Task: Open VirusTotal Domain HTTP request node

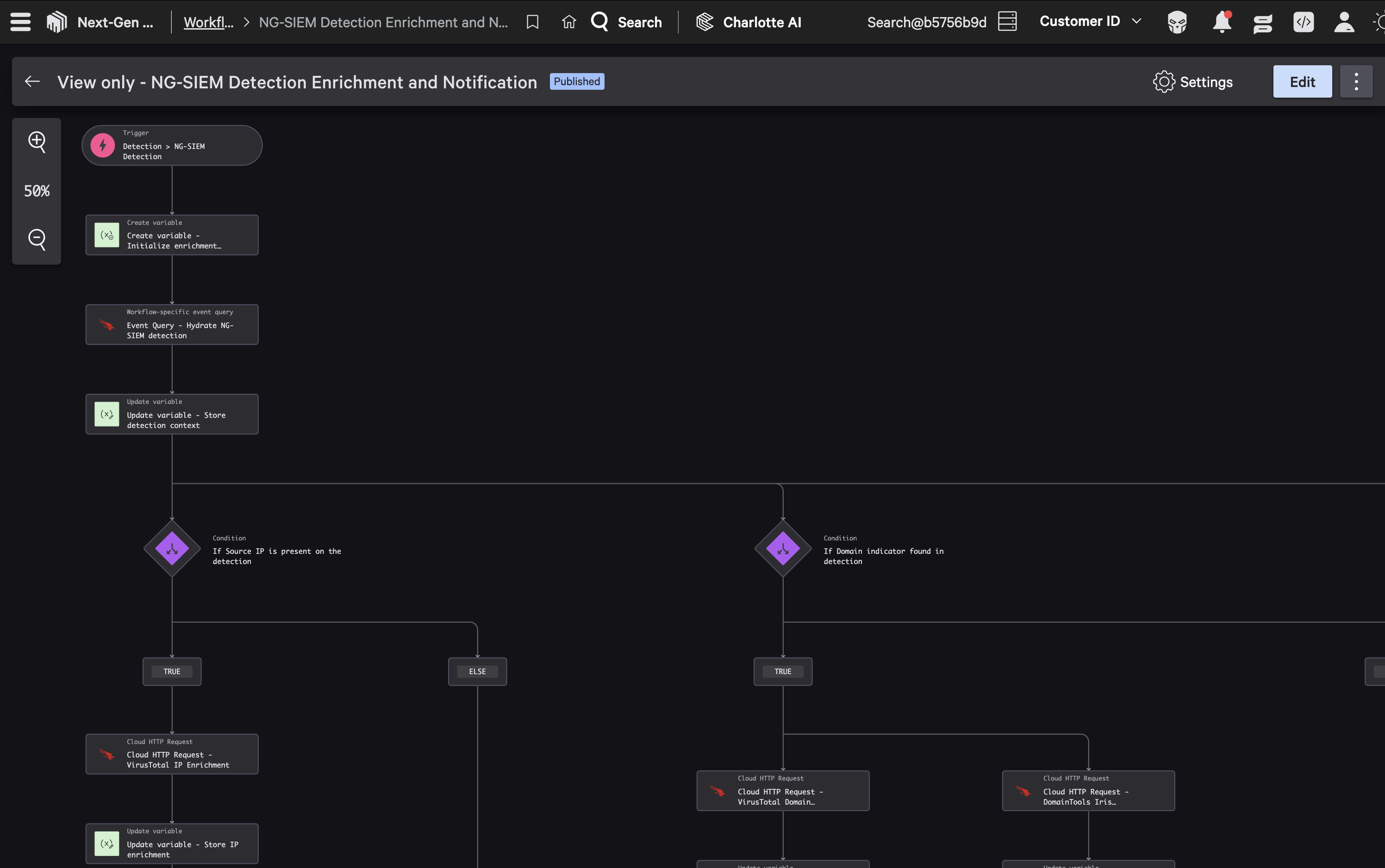Action: tap(783, 791)
